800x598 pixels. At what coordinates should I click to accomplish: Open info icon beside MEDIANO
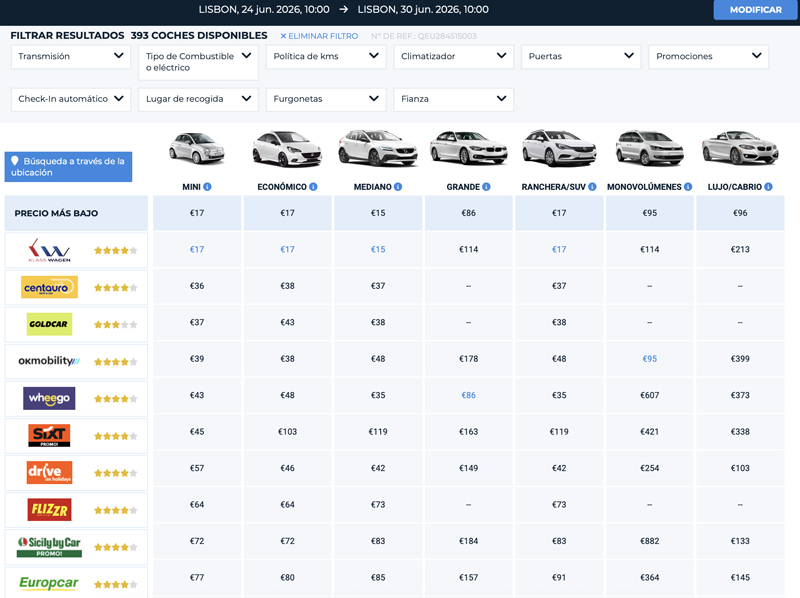pyautogui.click(x=398, y=187)
